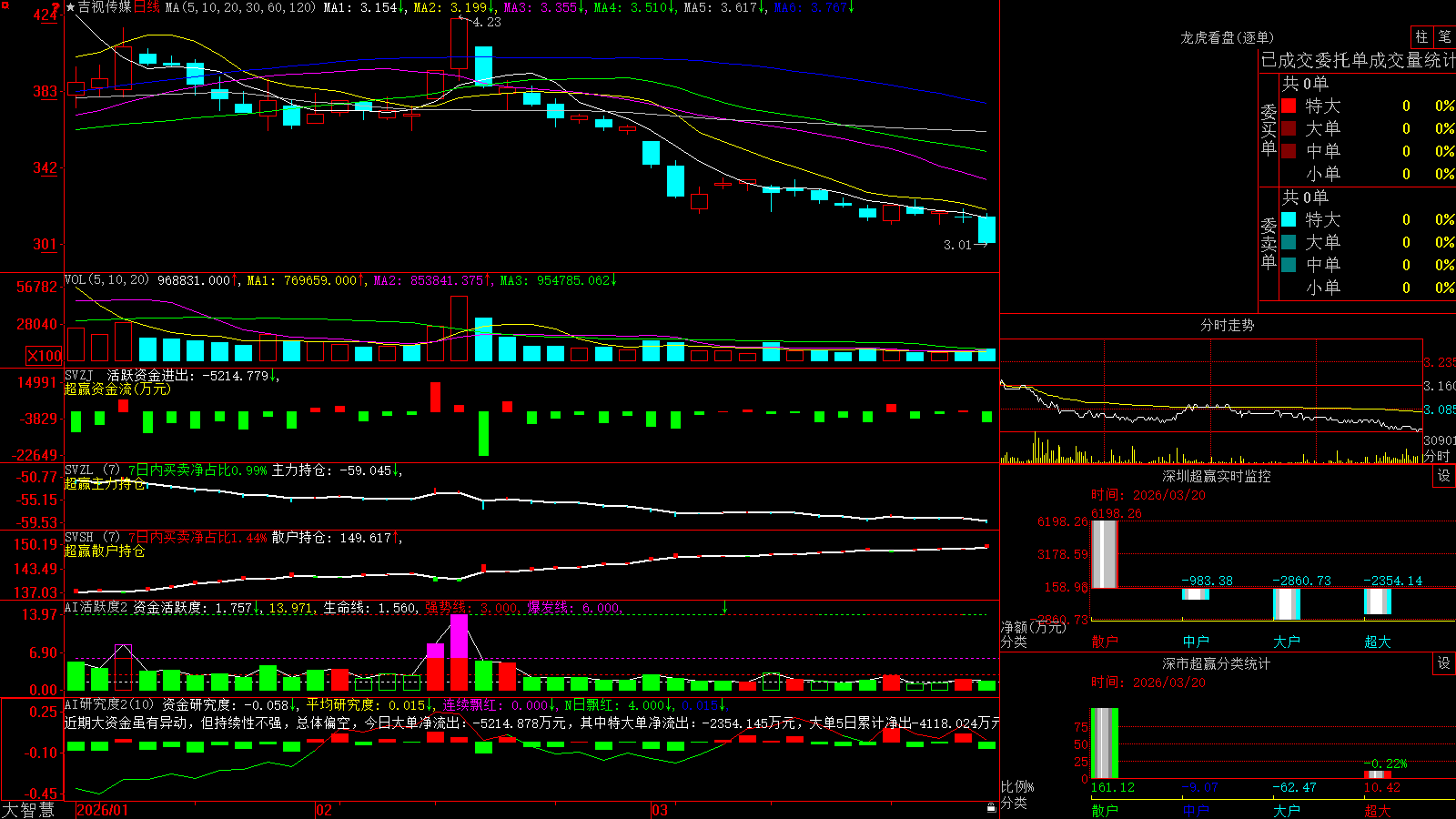The height and width of the screenshot is (819, 1456).
Task: Click the star icon before 吉视传媒
Action: pos(70,7)
